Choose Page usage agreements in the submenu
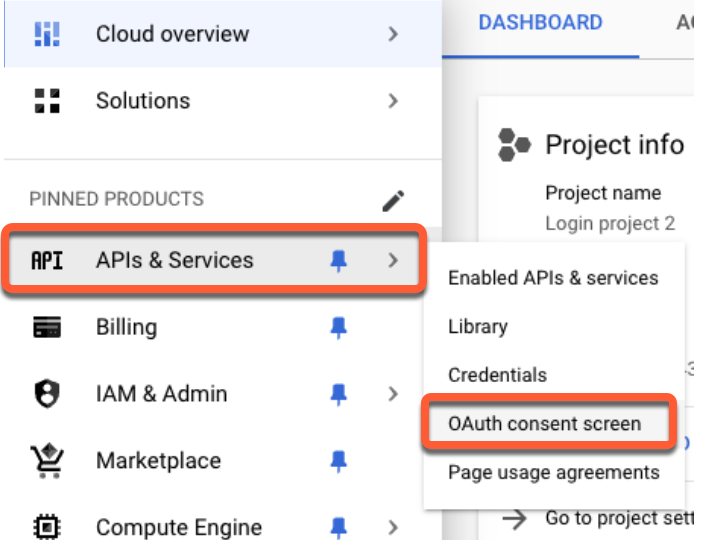 (553, 472)
